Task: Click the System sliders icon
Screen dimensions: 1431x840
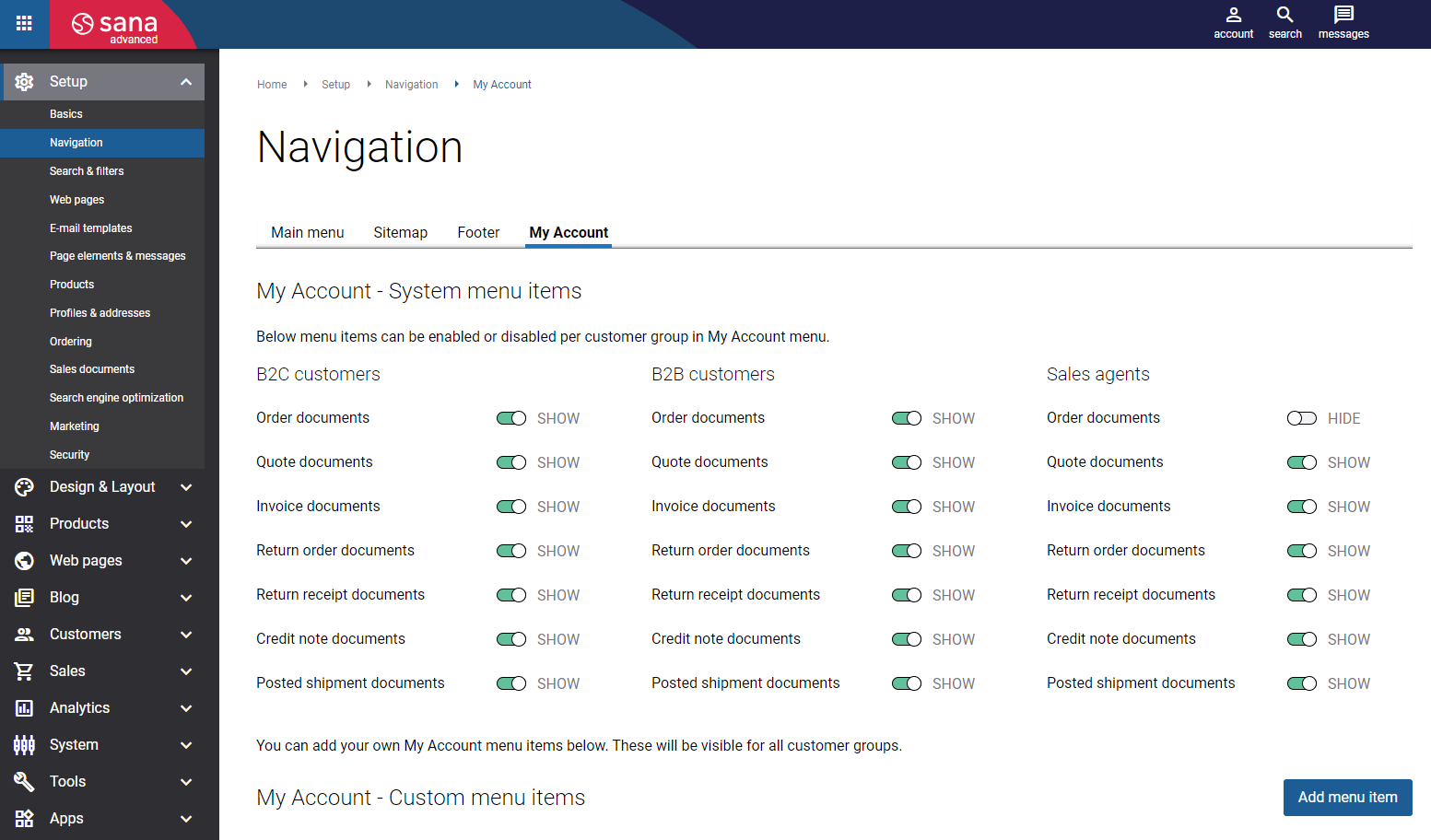Action: (25, 745)
